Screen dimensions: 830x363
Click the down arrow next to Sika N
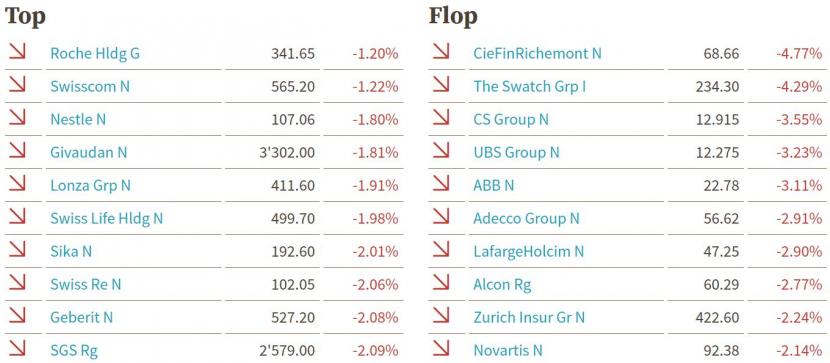[x=17, y=249]
